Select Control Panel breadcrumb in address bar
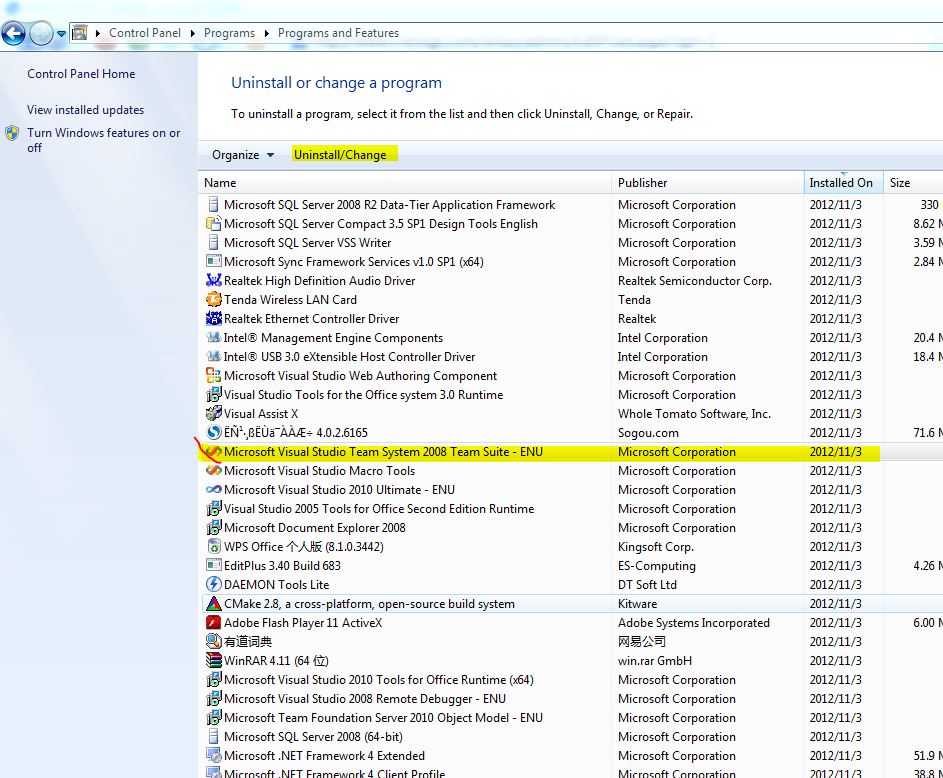 pyautogui.click(x=145, y=33)
